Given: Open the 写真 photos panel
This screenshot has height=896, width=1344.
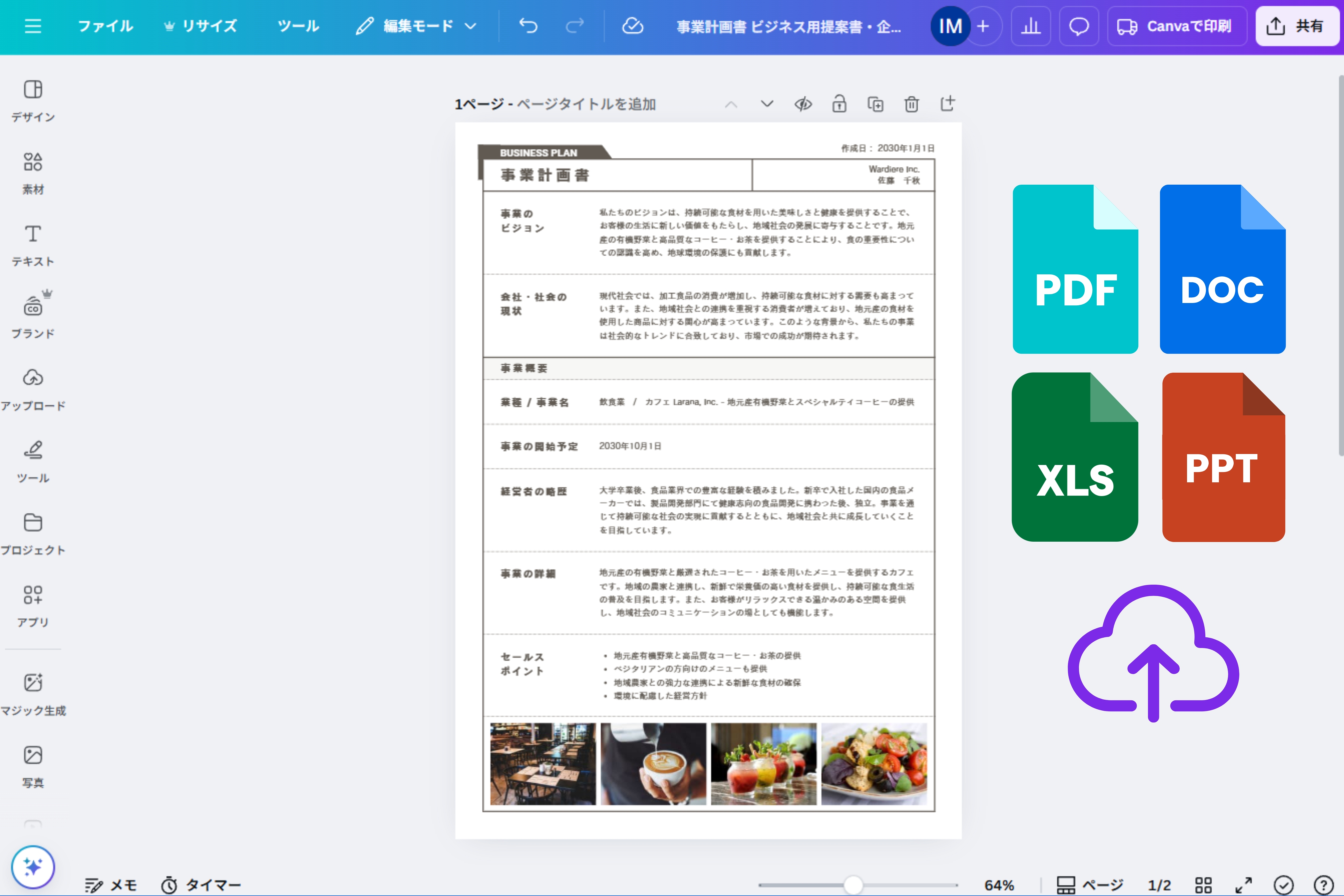Looking at the screenshot, I should pos(33,766).
